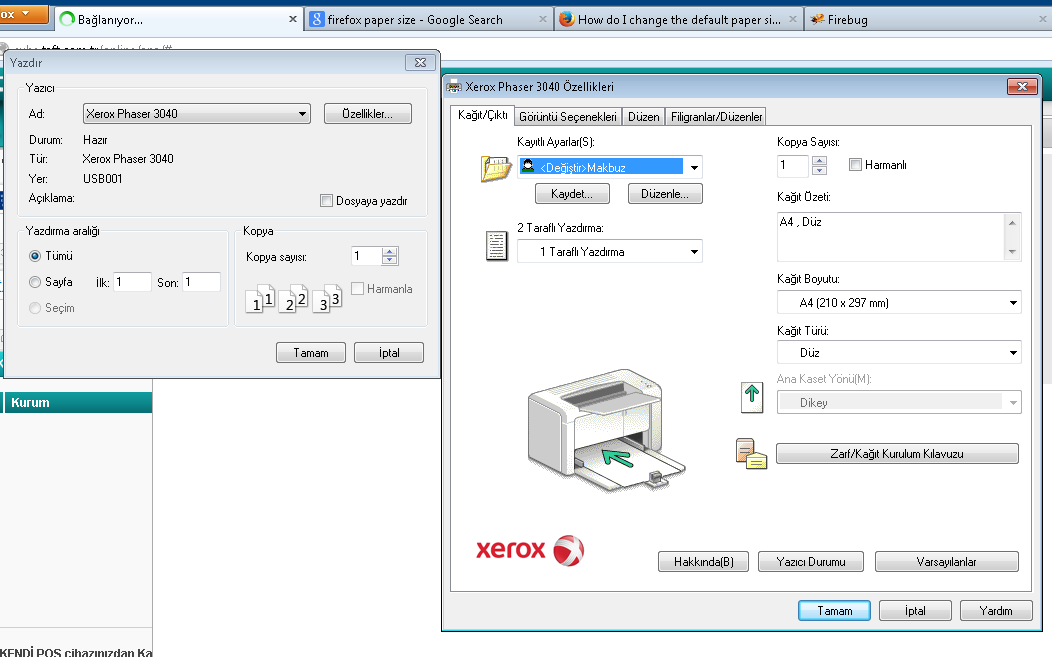
Task: Click the Düzenle button
Action: (665, 194)
